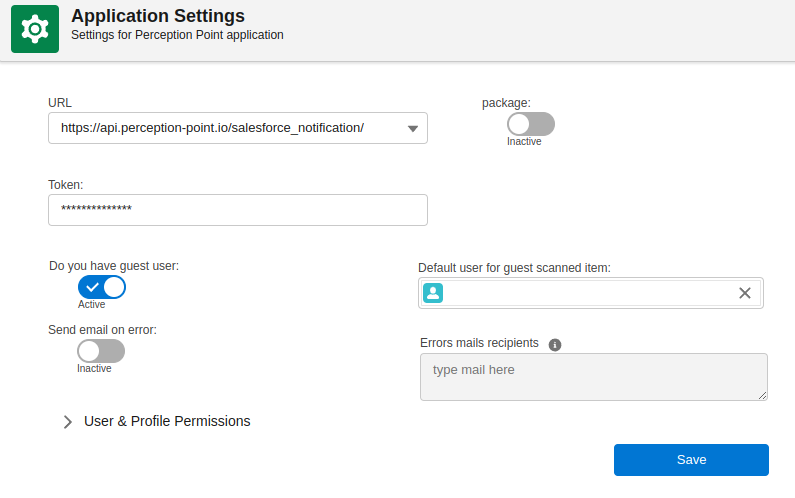This screenshot has width=795, height=498.
Task: Click the Inactive label under Send email toggle
Action: click(94, 369)
